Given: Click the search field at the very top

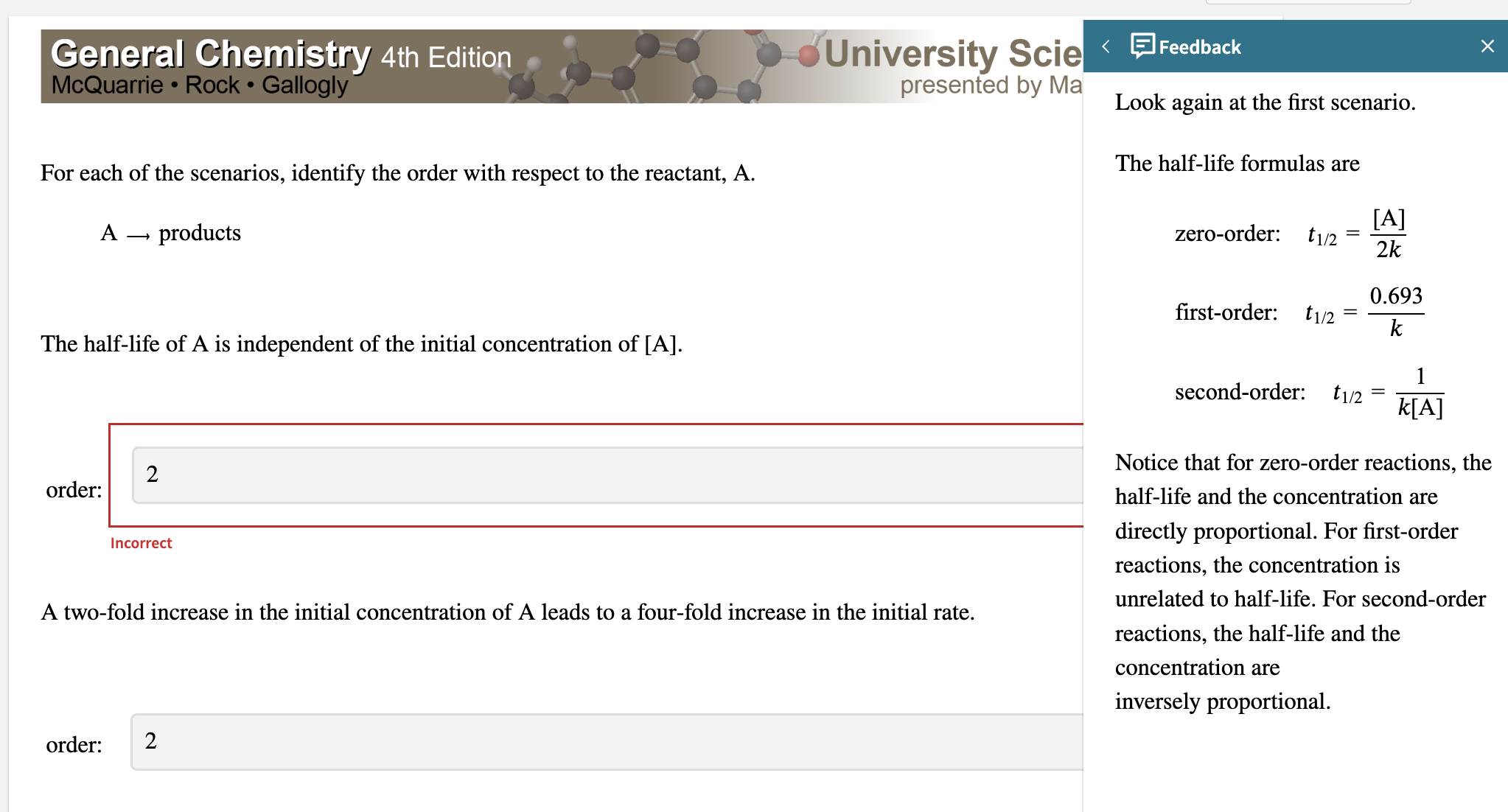Looking at the screenshot, I should [x=1310, y=2].
